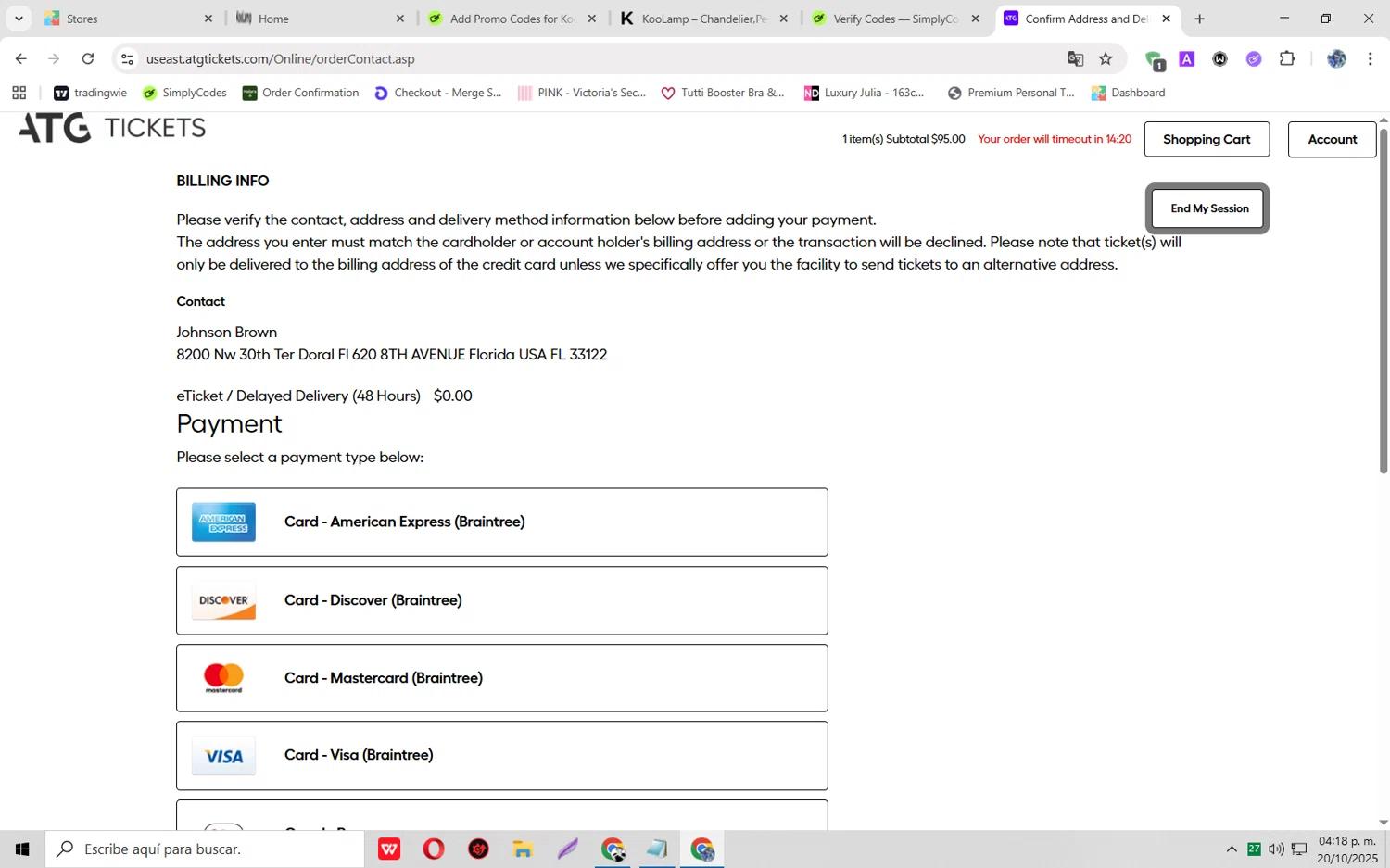Screen dimensions: 1390x868
Task: Click the address bar URL field
Action: click(593, 58)
